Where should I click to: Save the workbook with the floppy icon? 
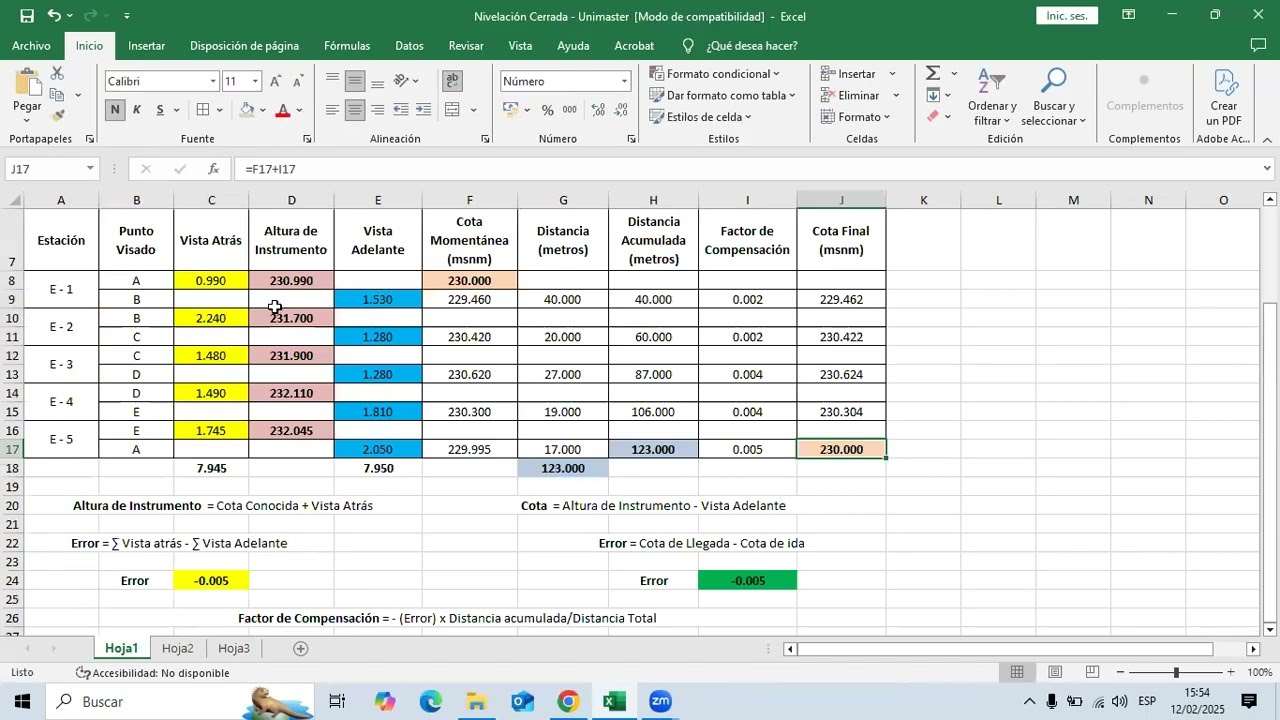coord(27,16)
